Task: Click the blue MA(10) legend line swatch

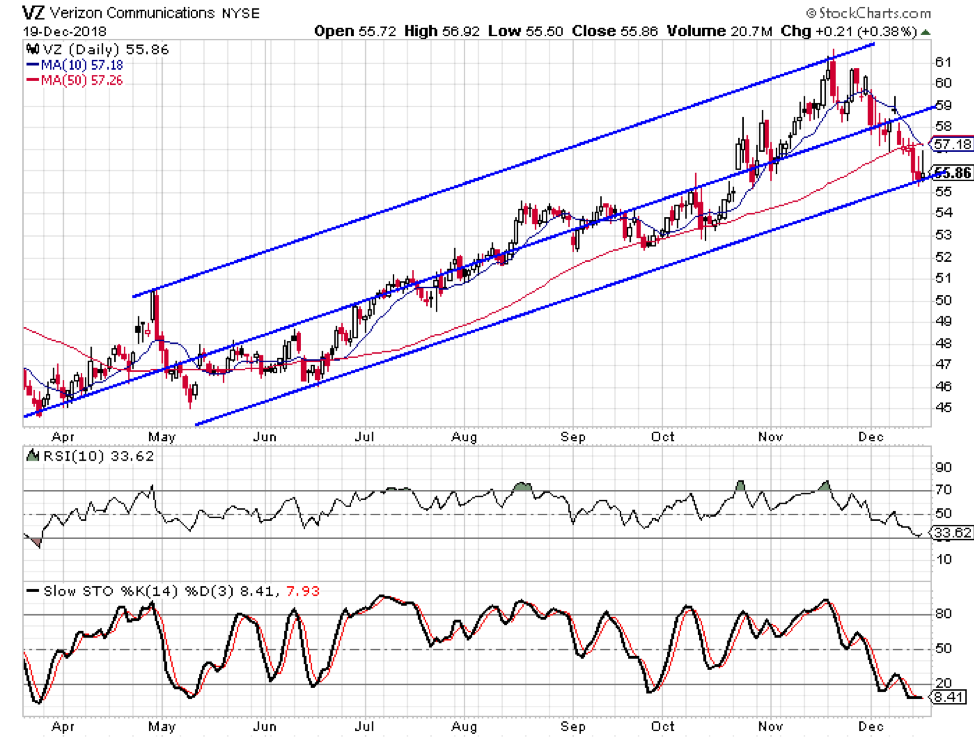Action: click(x=32, y=65)
